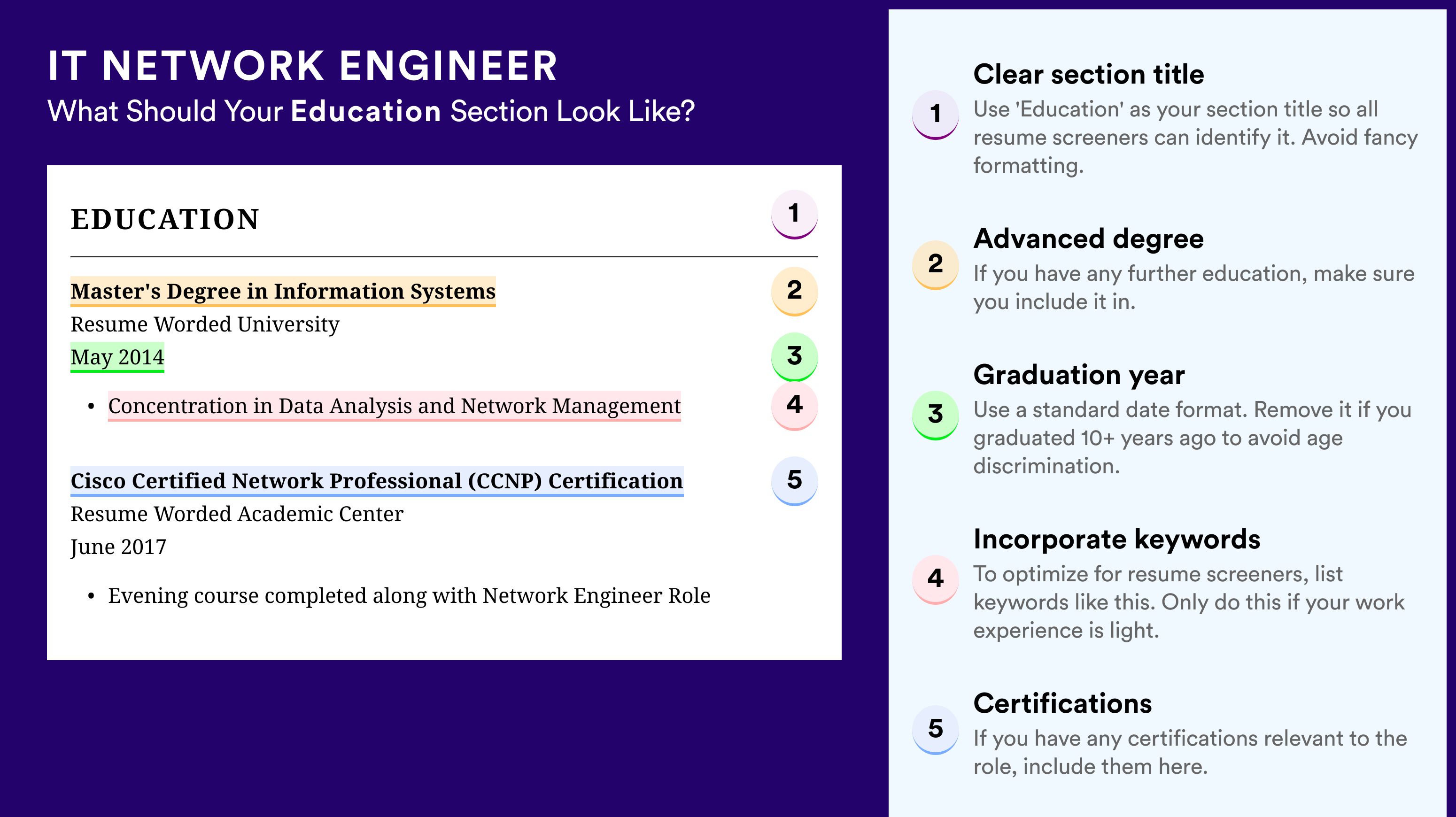Click number 3 badge next to Graduation year
The image size is (1456, 817).
tap(936, 415)
